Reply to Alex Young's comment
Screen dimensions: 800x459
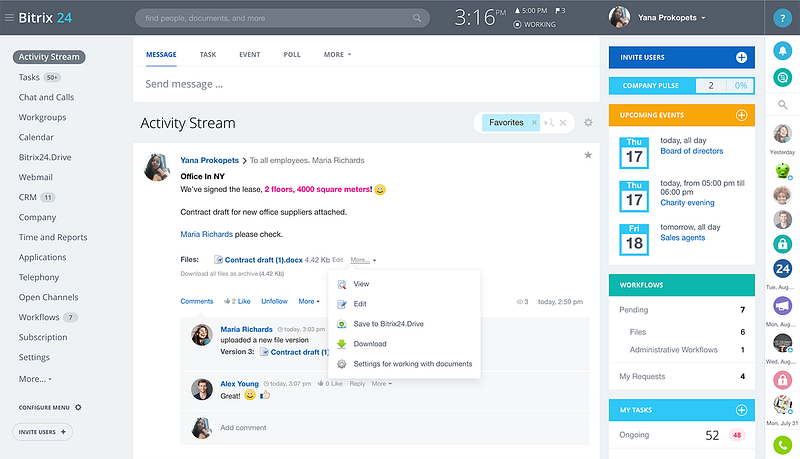point(357,384)
